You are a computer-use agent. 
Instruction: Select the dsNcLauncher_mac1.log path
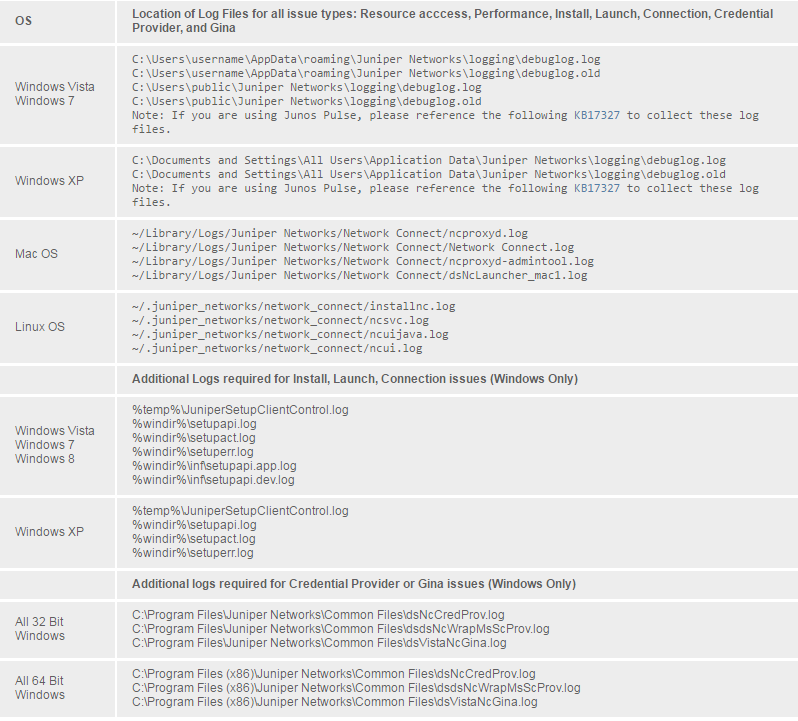[359, 275]
